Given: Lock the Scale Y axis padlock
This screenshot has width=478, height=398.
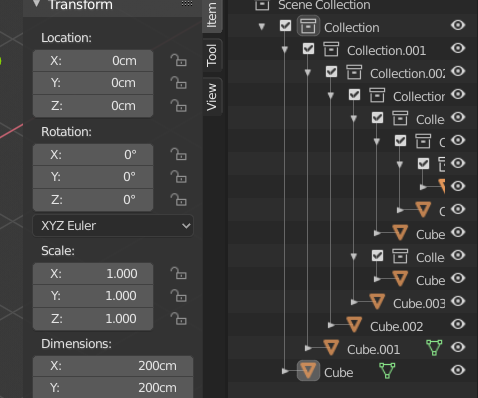Looking at the screenshot, I should 179,296.
